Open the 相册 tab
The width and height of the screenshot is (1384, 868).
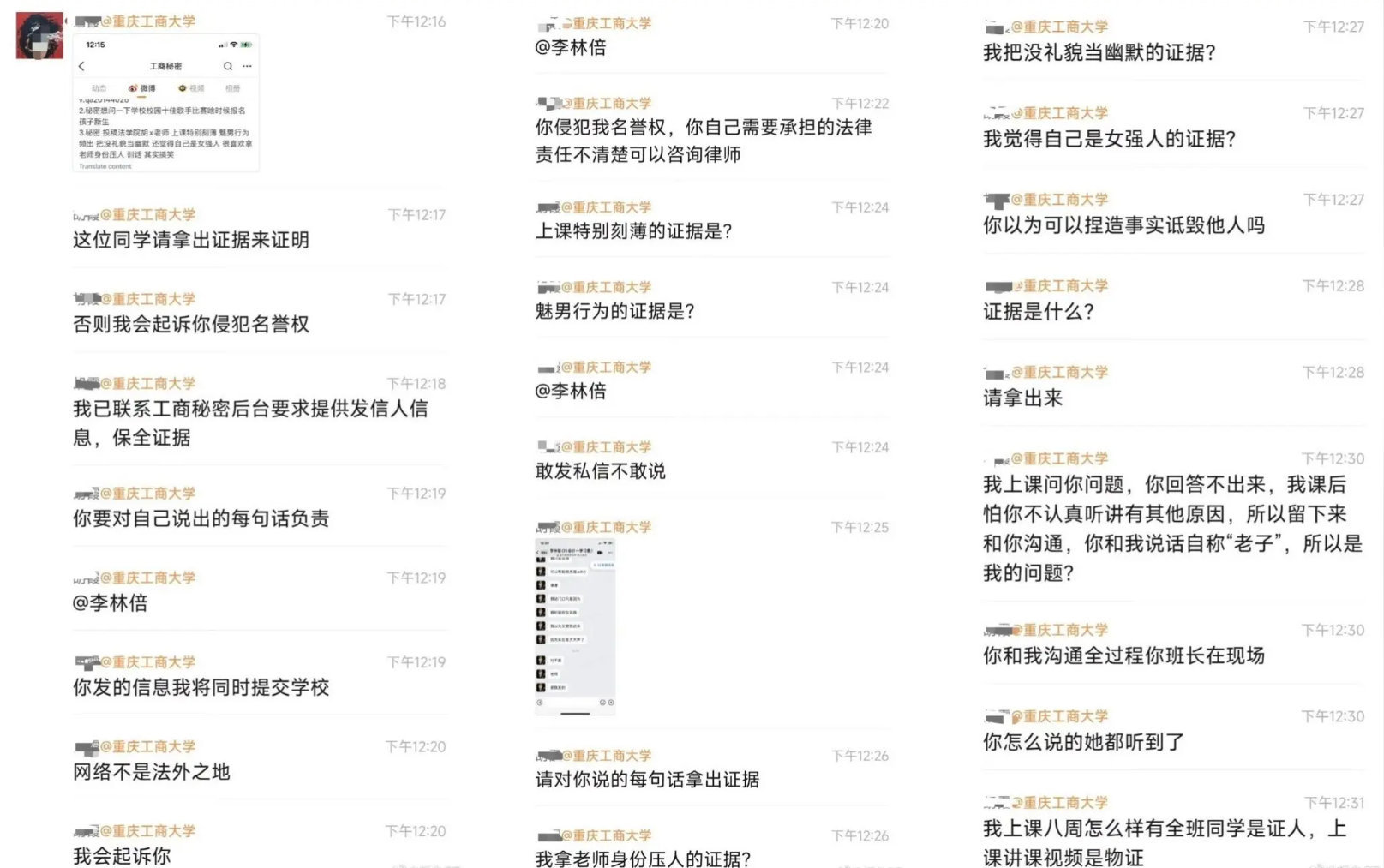232,87
